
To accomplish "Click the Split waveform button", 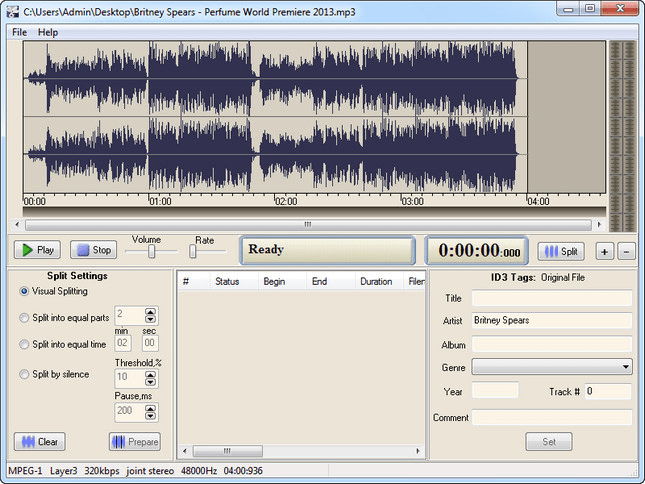I will click(x=561, y=251).
